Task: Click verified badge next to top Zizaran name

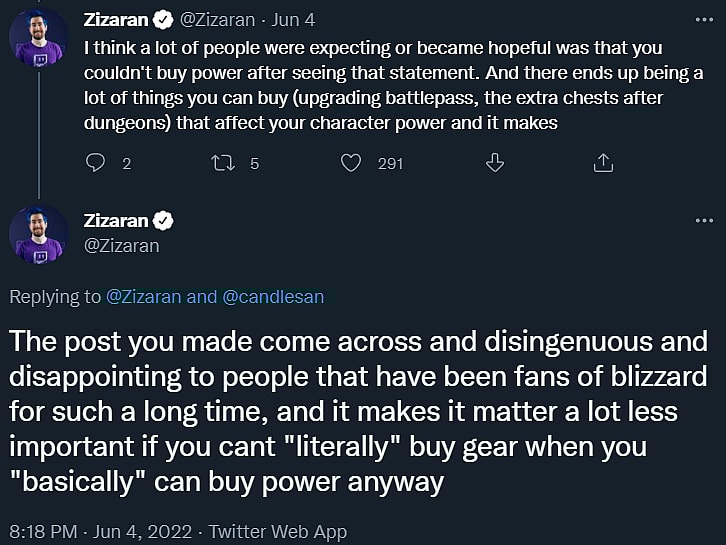Action: tap(163, 18)
